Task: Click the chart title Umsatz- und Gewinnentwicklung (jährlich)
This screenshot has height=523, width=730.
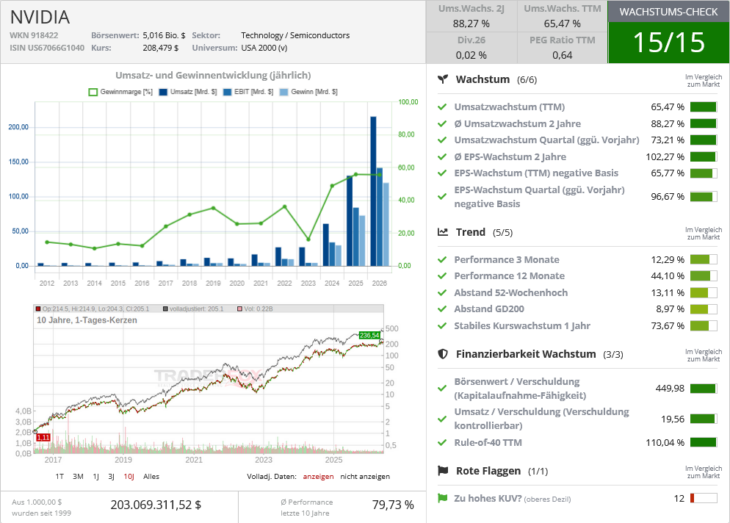Action: (x=213, y=75)
